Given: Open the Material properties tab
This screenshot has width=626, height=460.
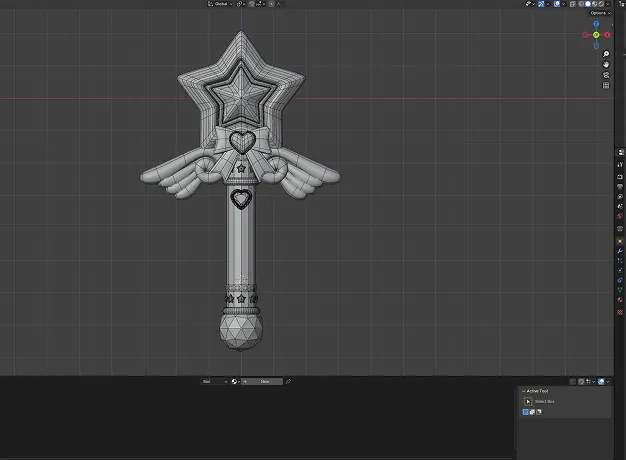Looking at the screenshot, I should click(x=620, y=299).
